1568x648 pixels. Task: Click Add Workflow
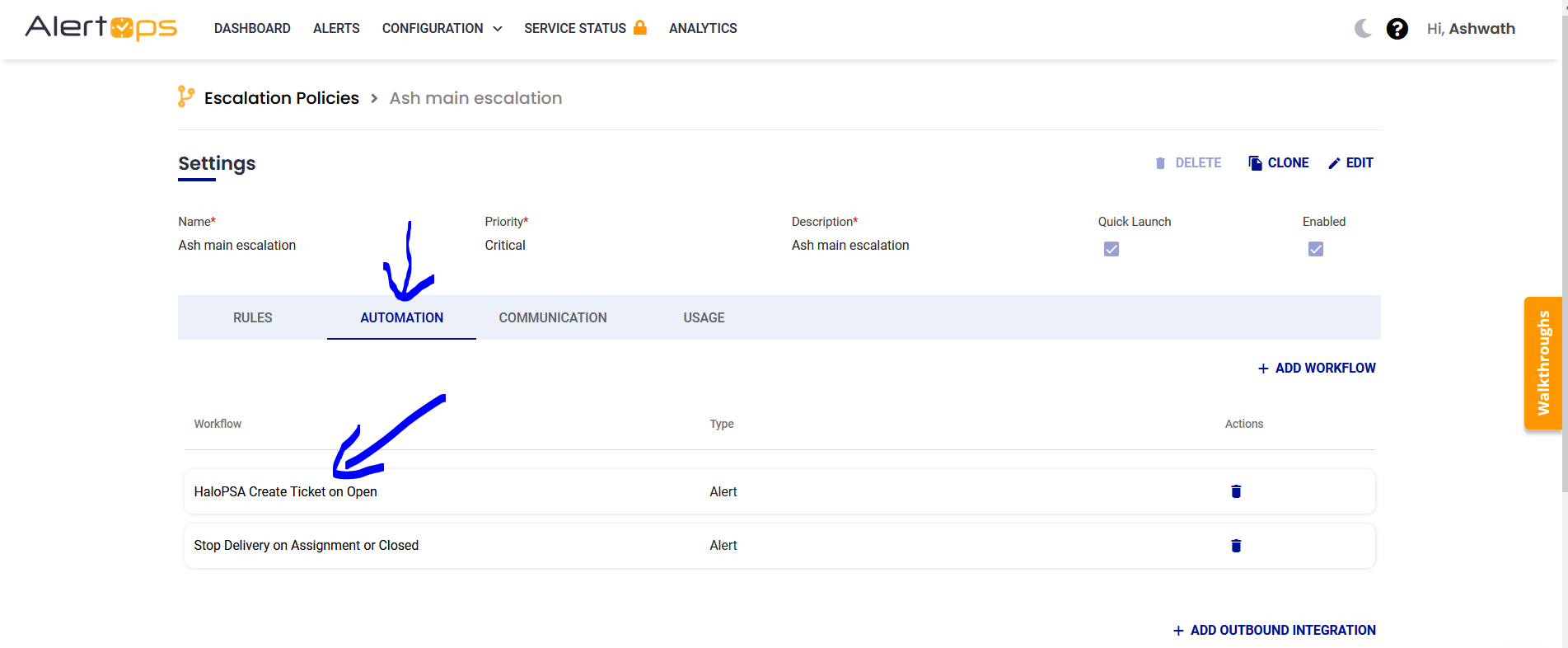(1316, 368)
